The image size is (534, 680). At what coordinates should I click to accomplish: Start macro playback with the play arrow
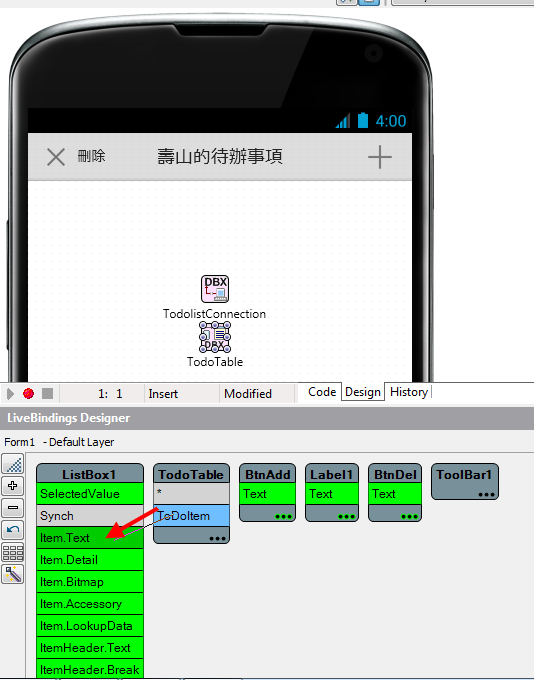pyautogui.click(x=10, y=394)
